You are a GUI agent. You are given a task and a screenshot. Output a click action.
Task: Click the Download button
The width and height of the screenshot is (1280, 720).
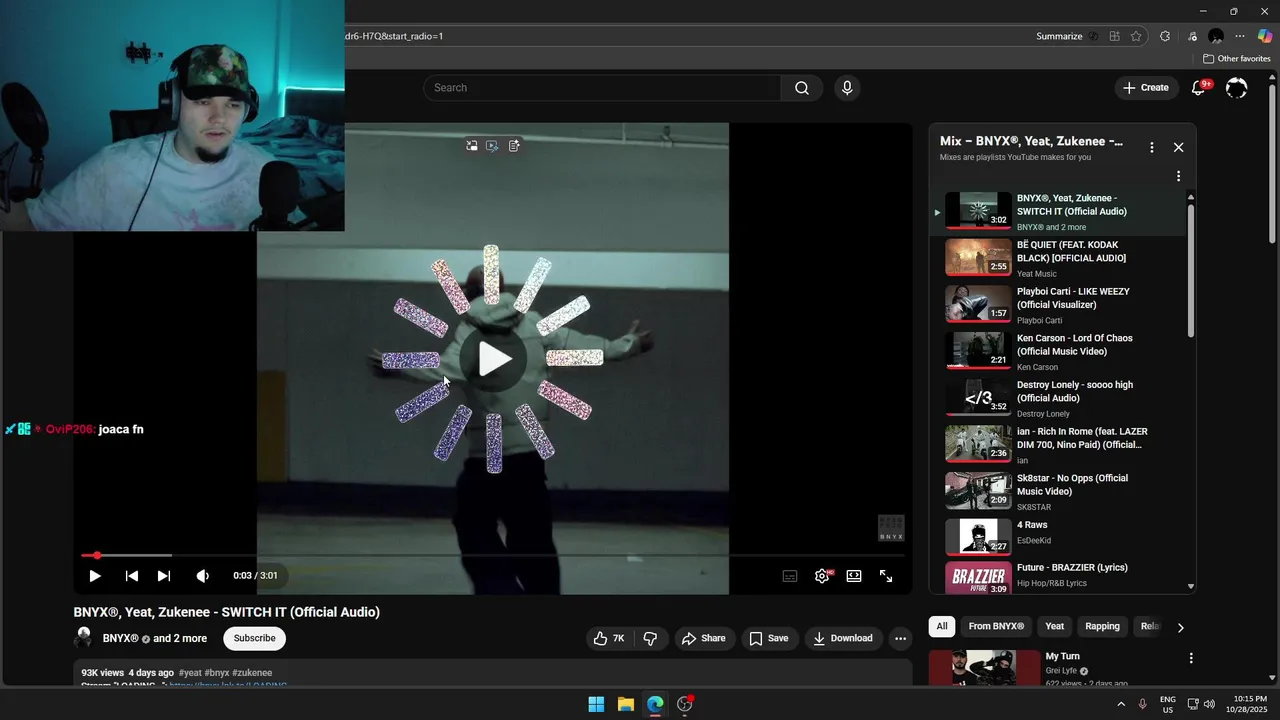(843, 638)
